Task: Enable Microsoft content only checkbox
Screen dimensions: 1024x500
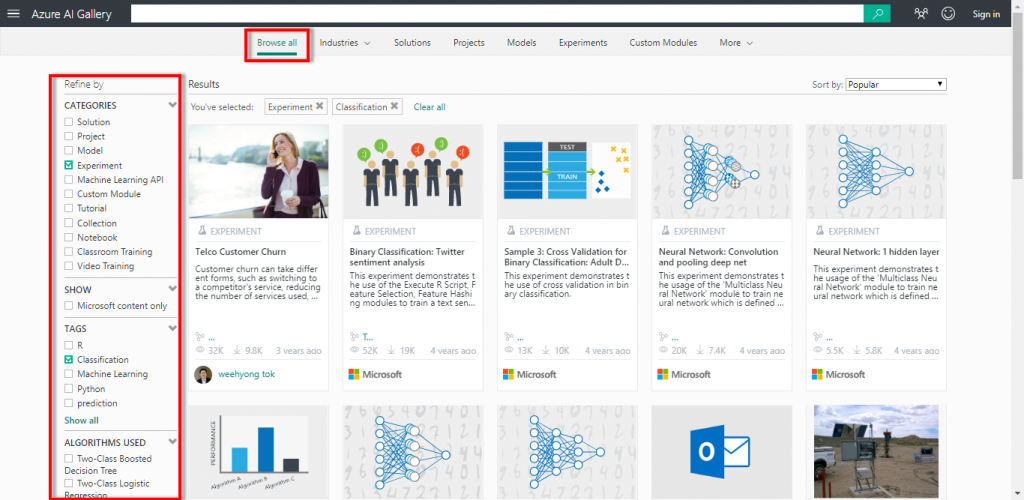Action: click(x=69, y=305)
